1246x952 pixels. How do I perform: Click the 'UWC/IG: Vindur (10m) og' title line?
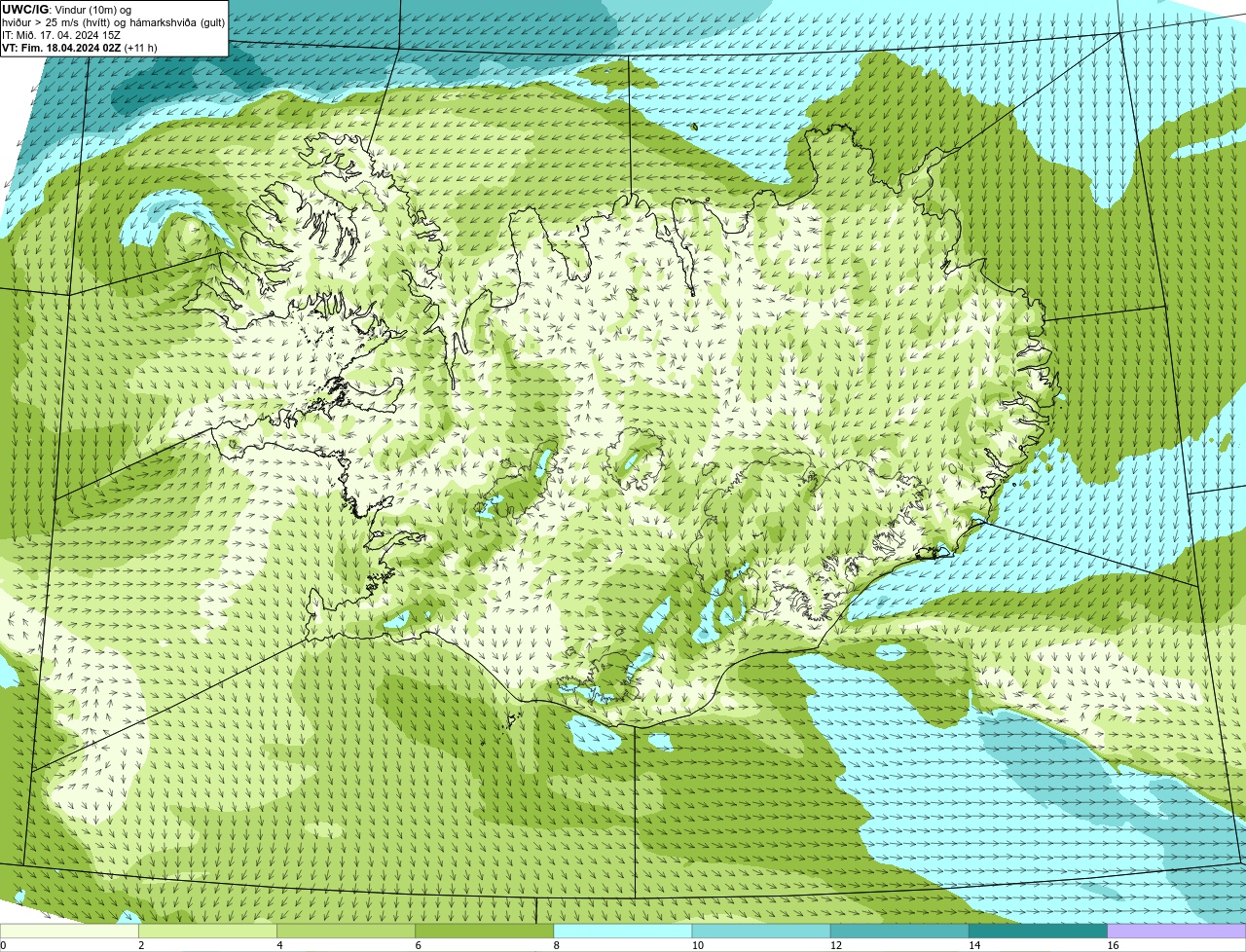point(67,9)
